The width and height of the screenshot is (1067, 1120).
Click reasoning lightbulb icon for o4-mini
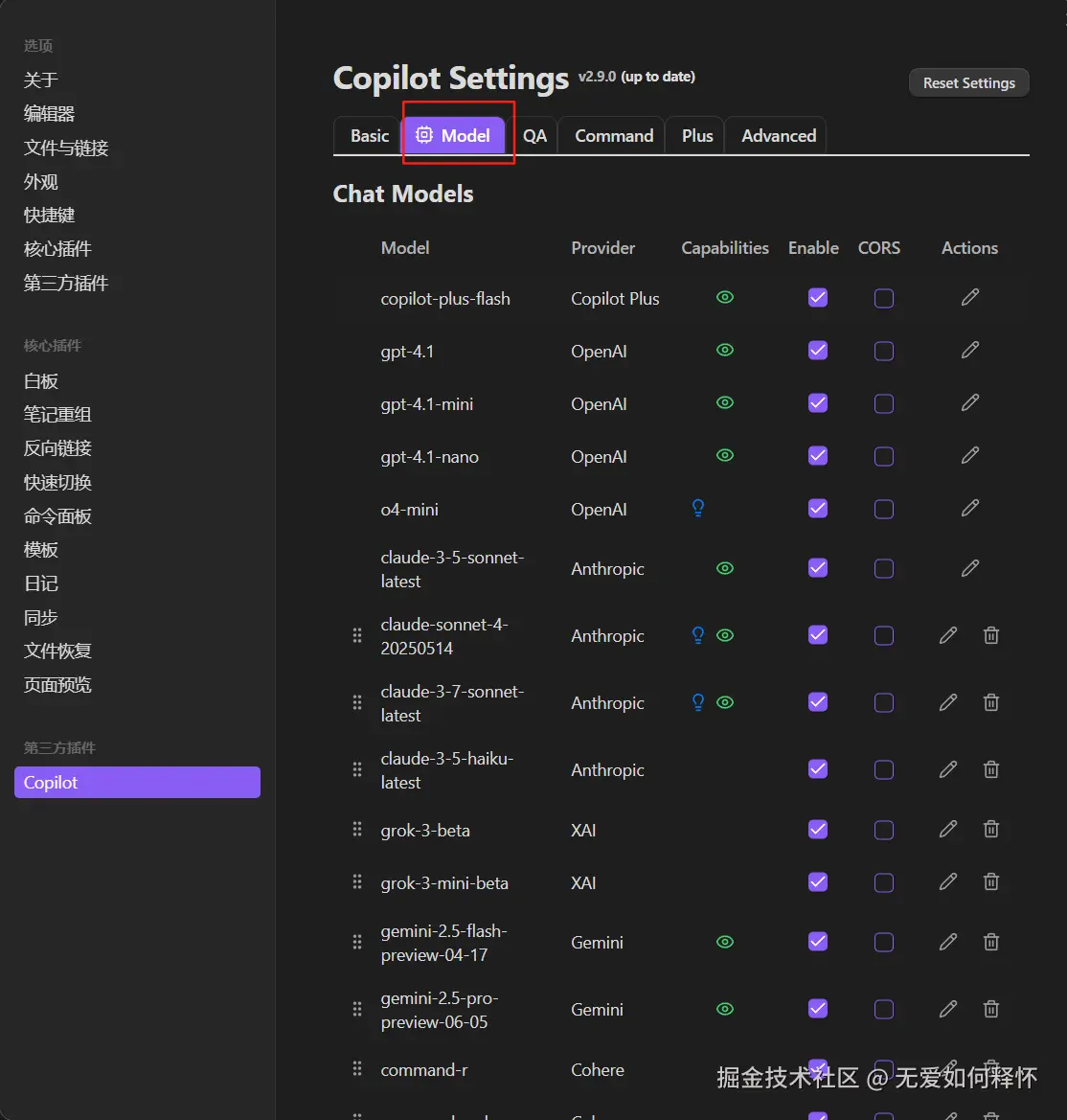tap(698, 509)
